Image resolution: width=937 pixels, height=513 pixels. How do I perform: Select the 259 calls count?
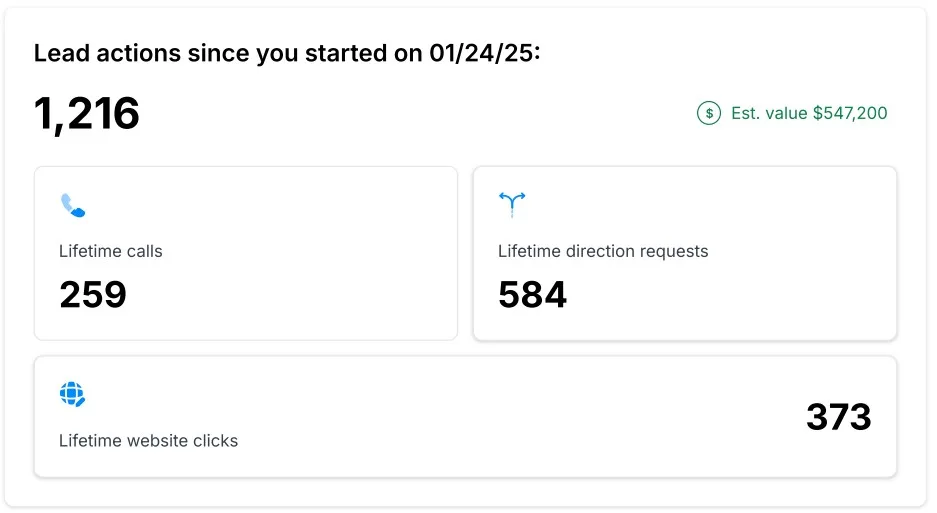click(x=93, y=295)
